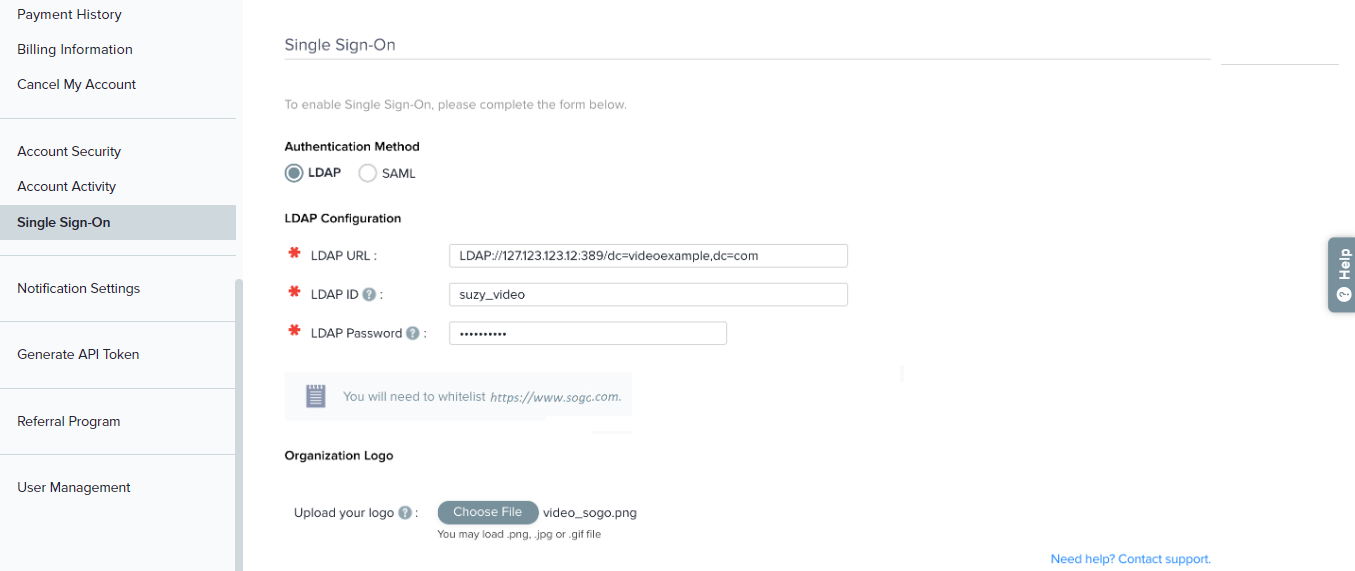Select the LDAP authentication radio button
The image size is (1355, 571).
point(294,173)
